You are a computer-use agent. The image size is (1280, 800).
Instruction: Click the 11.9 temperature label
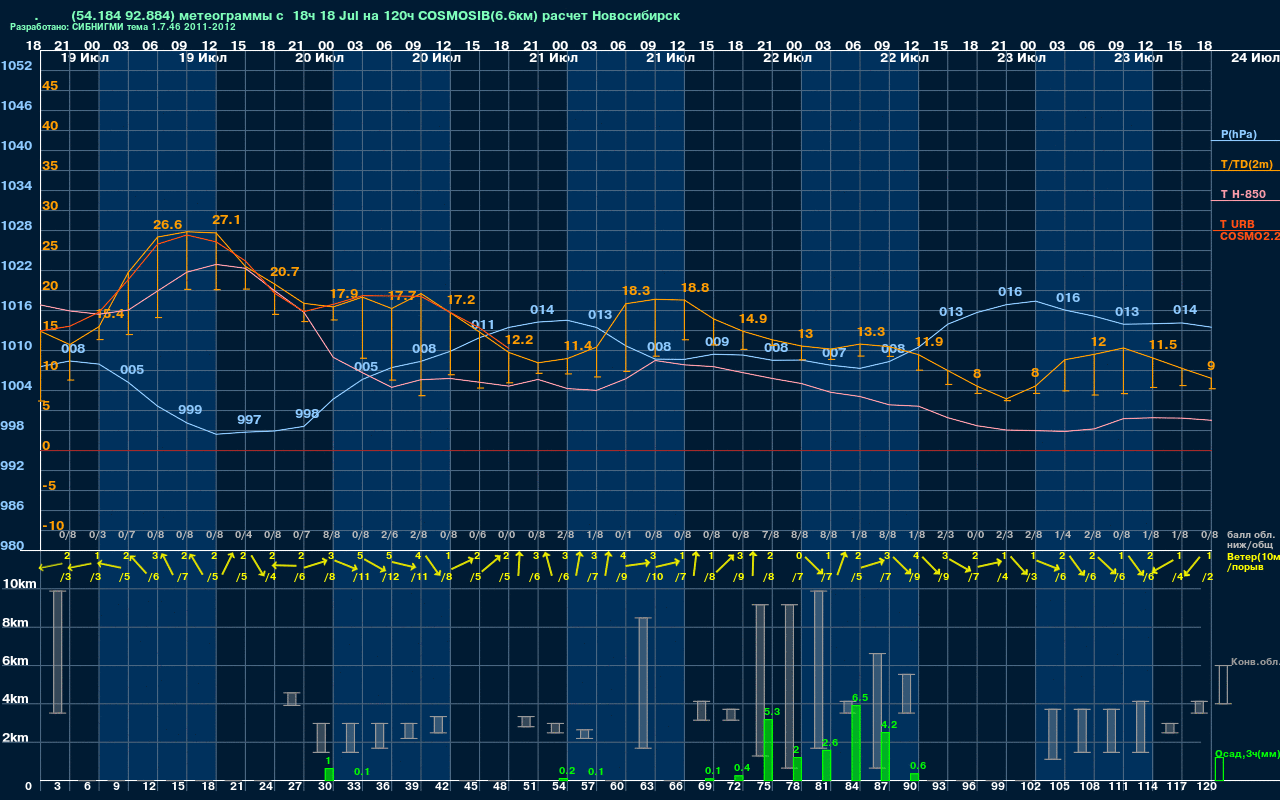click(x=929, y=342)
